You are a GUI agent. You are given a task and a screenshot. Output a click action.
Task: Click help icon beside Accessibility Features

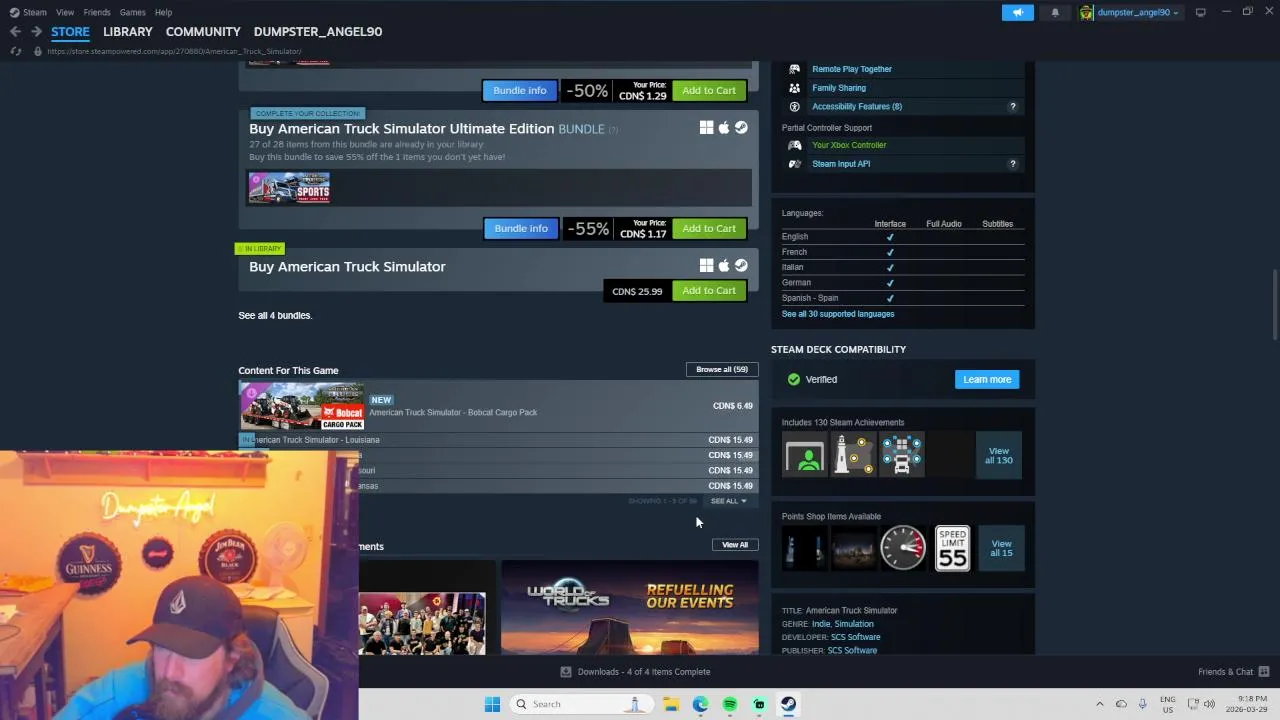tap(1012, 106)
